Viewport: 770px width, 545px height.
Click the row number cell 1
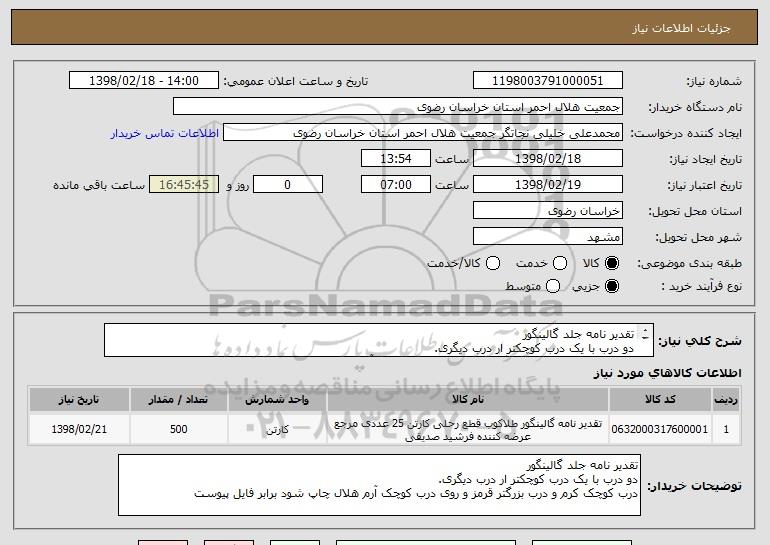pyautogui.click(x=726, y=429)
